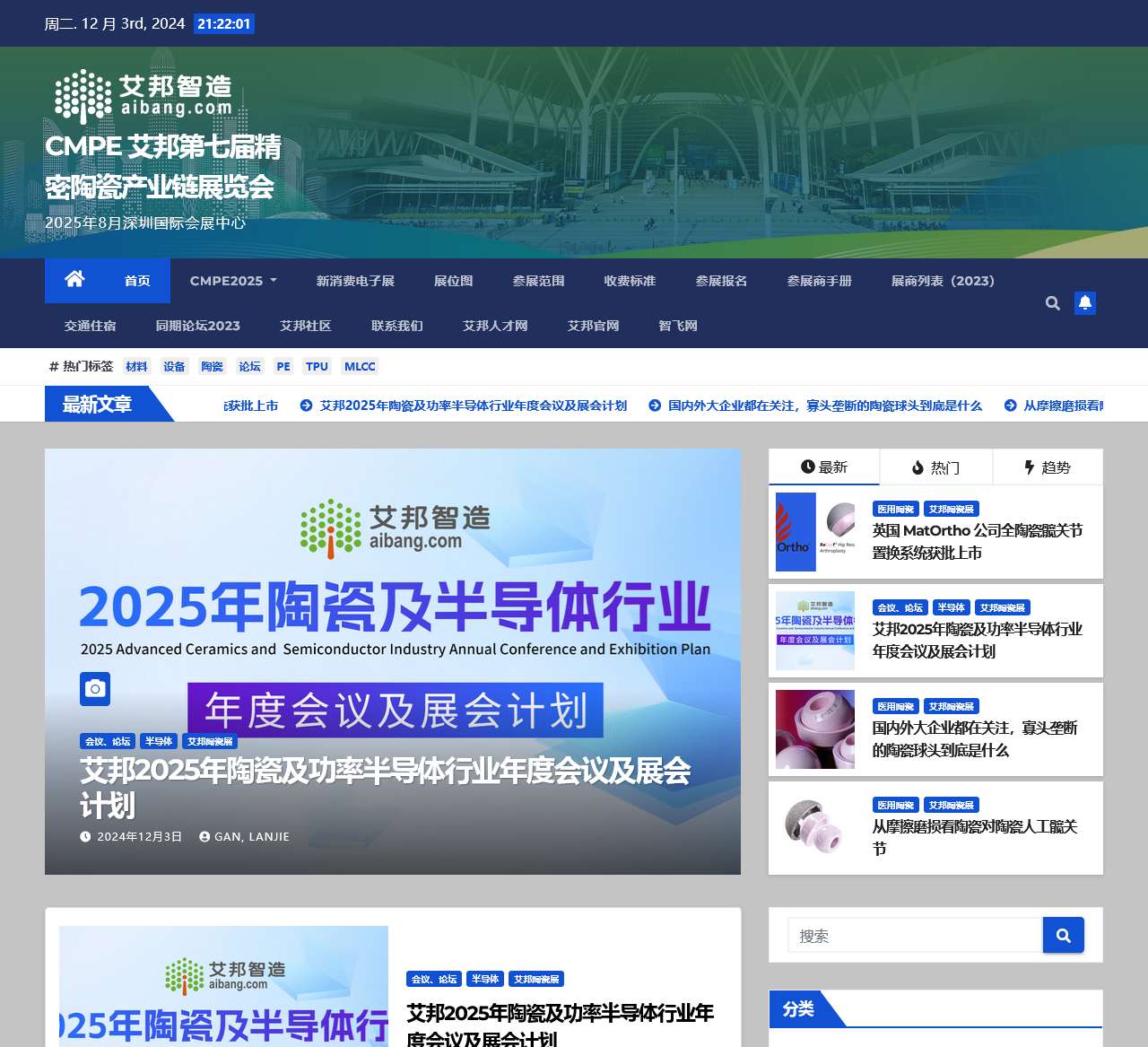The image size is (1148, 1047).
Task: Open the MatOrtho ceramic hip article link
Action: [x=977, y=543]
